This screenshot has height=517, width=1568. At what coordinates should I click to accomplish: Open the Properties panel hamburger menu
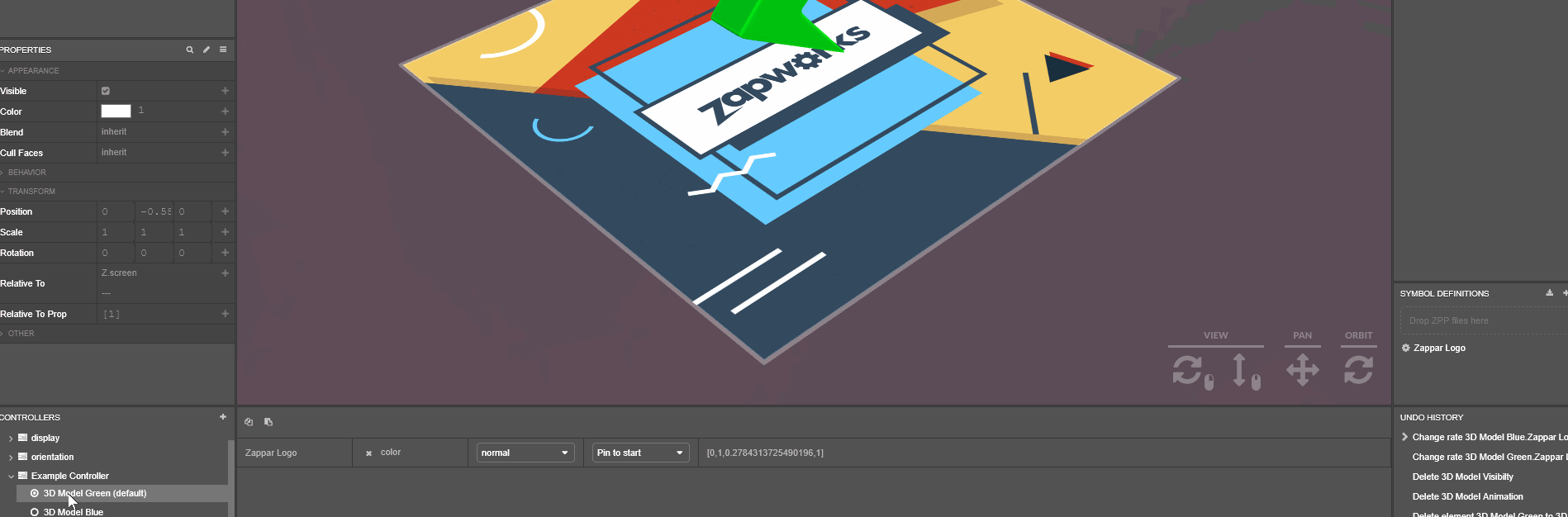pos(223,50)
